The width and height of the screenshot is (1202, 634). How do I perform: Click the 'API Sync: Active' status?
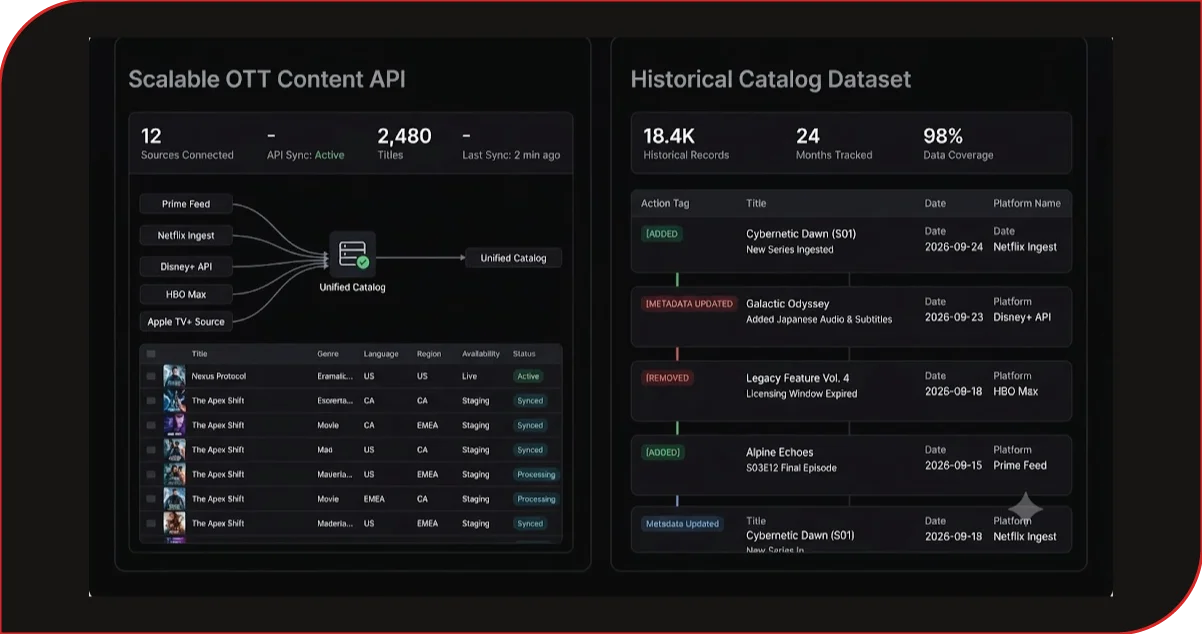point(305,155)
